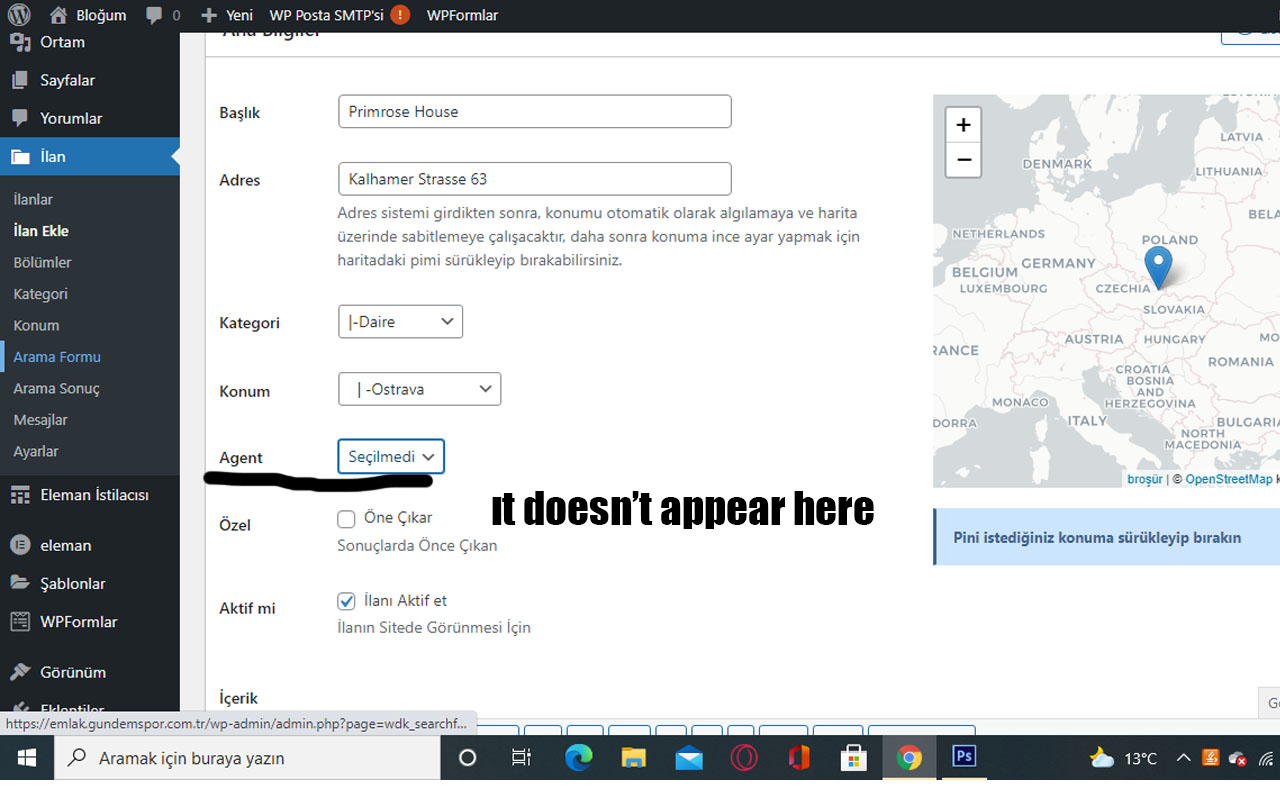Enable the Öne Çıkar checkbox

[346, 519]
